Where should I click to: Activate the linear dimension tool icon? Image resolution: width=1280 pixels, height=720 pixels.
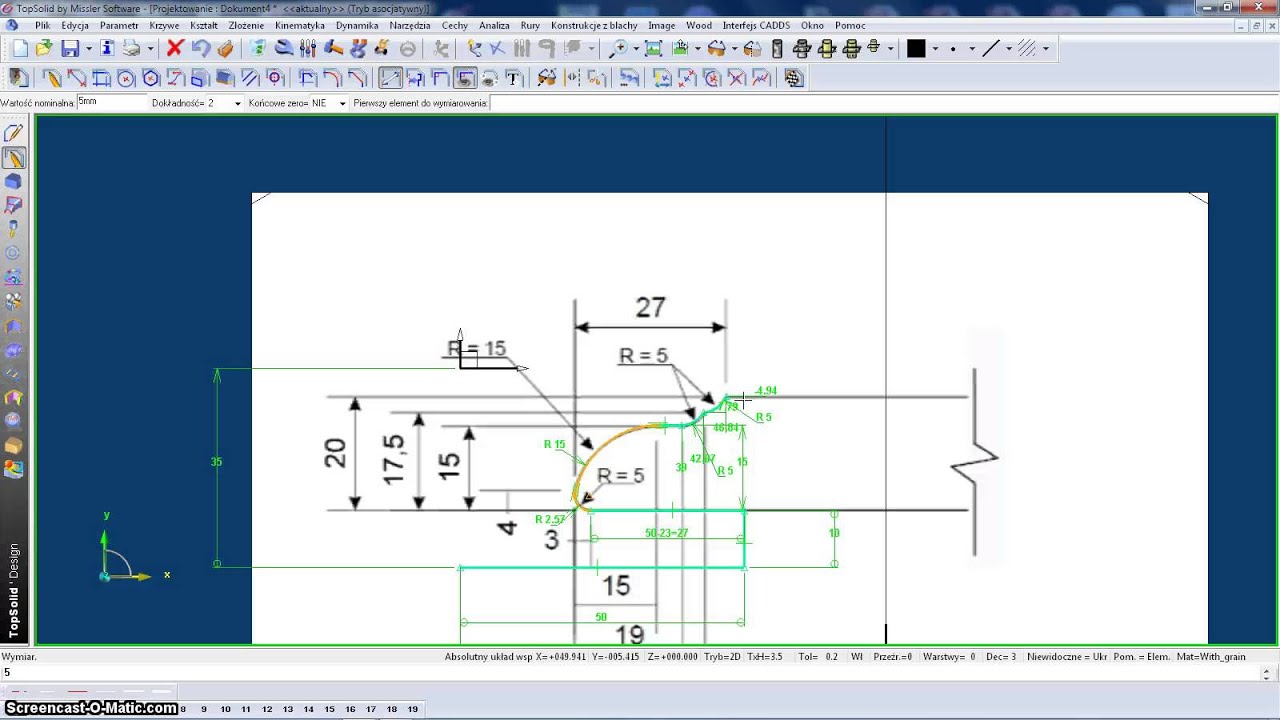point(390,78)
